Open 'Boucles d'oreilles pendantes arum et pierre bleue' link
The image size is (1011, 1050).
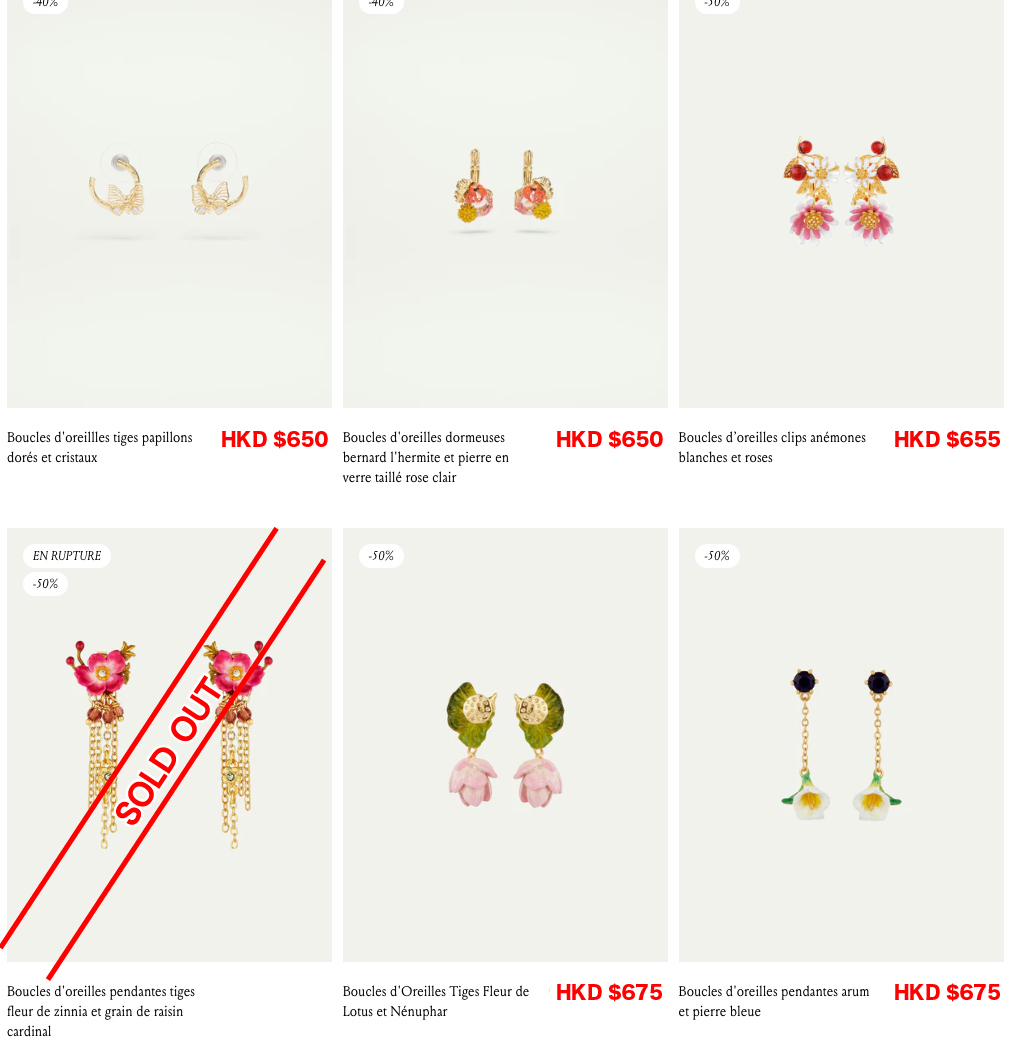point(773,1001)
